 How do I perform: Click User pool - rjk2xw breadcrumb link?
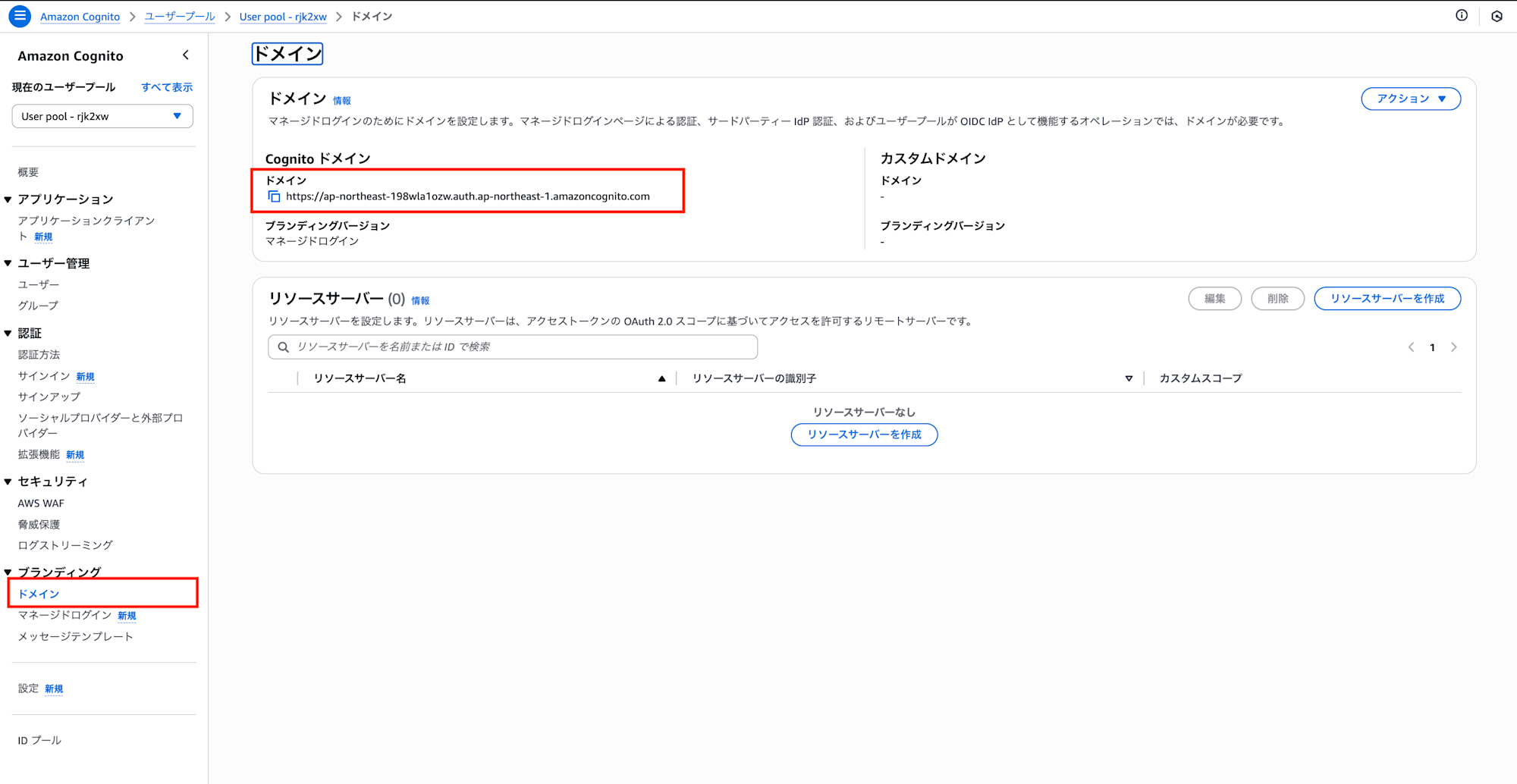tap(283, 17)
